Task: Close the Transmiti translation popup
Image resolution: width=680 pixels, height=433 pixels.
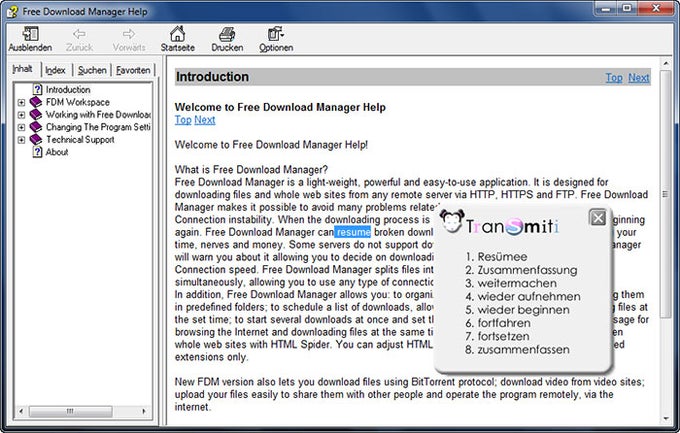Action: pos(598,217)
